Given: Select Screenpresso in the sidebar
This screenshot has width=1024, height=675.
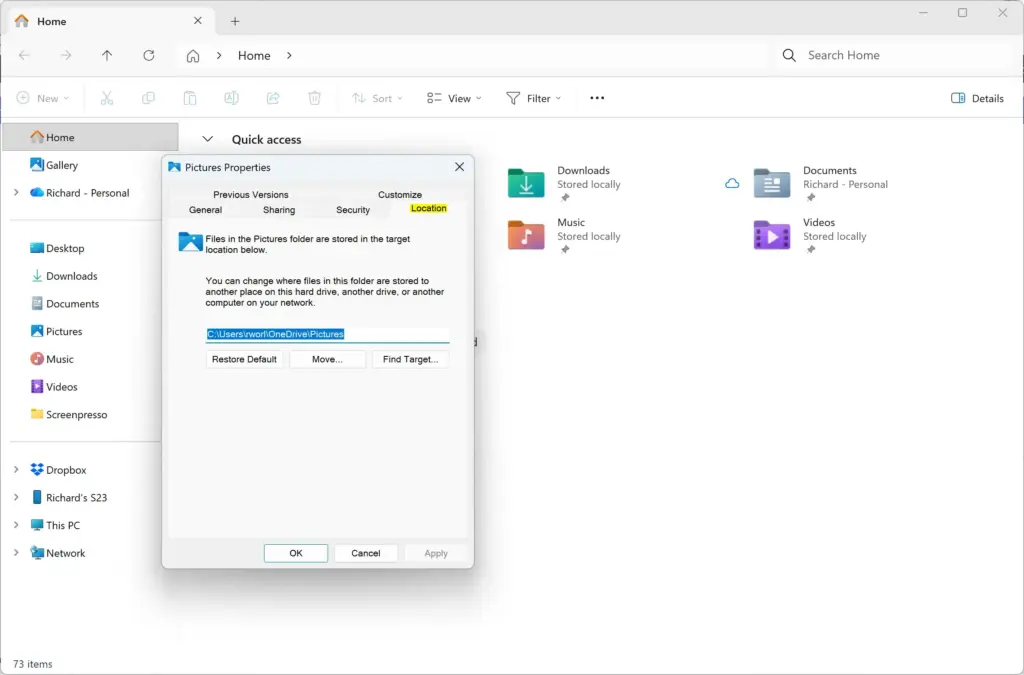Looking at the screenshot, I should (76, 415).
